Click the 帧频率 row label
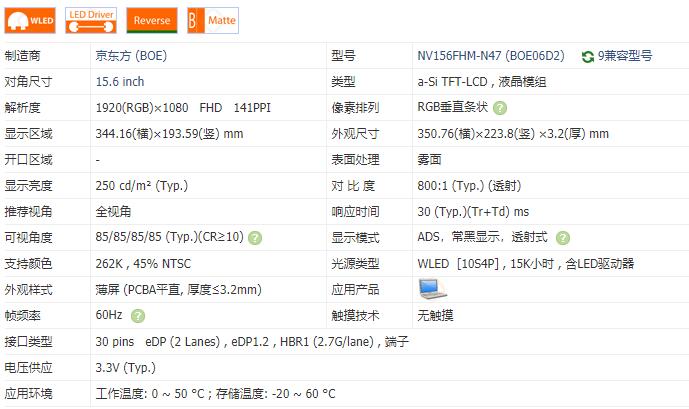Screen dimensions: 689x409 22,315
